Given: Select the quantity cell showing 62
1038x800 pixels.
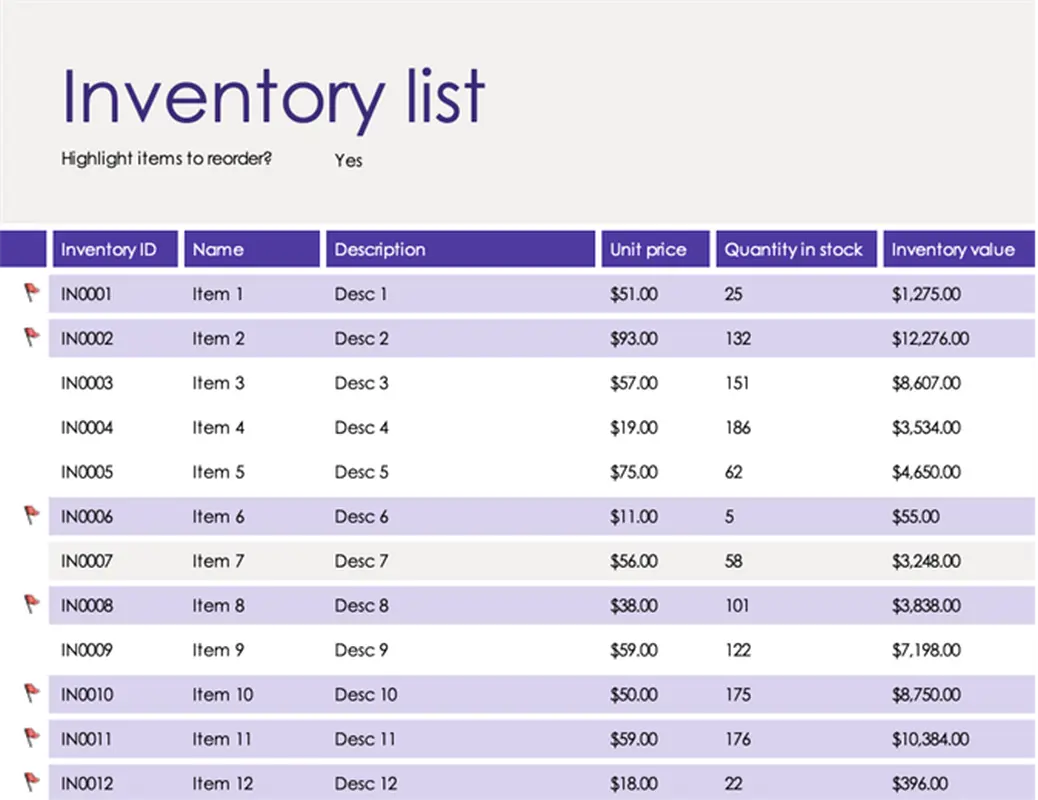Looking at the screenshot, I should pyautogui.click(x=733, y=472).
